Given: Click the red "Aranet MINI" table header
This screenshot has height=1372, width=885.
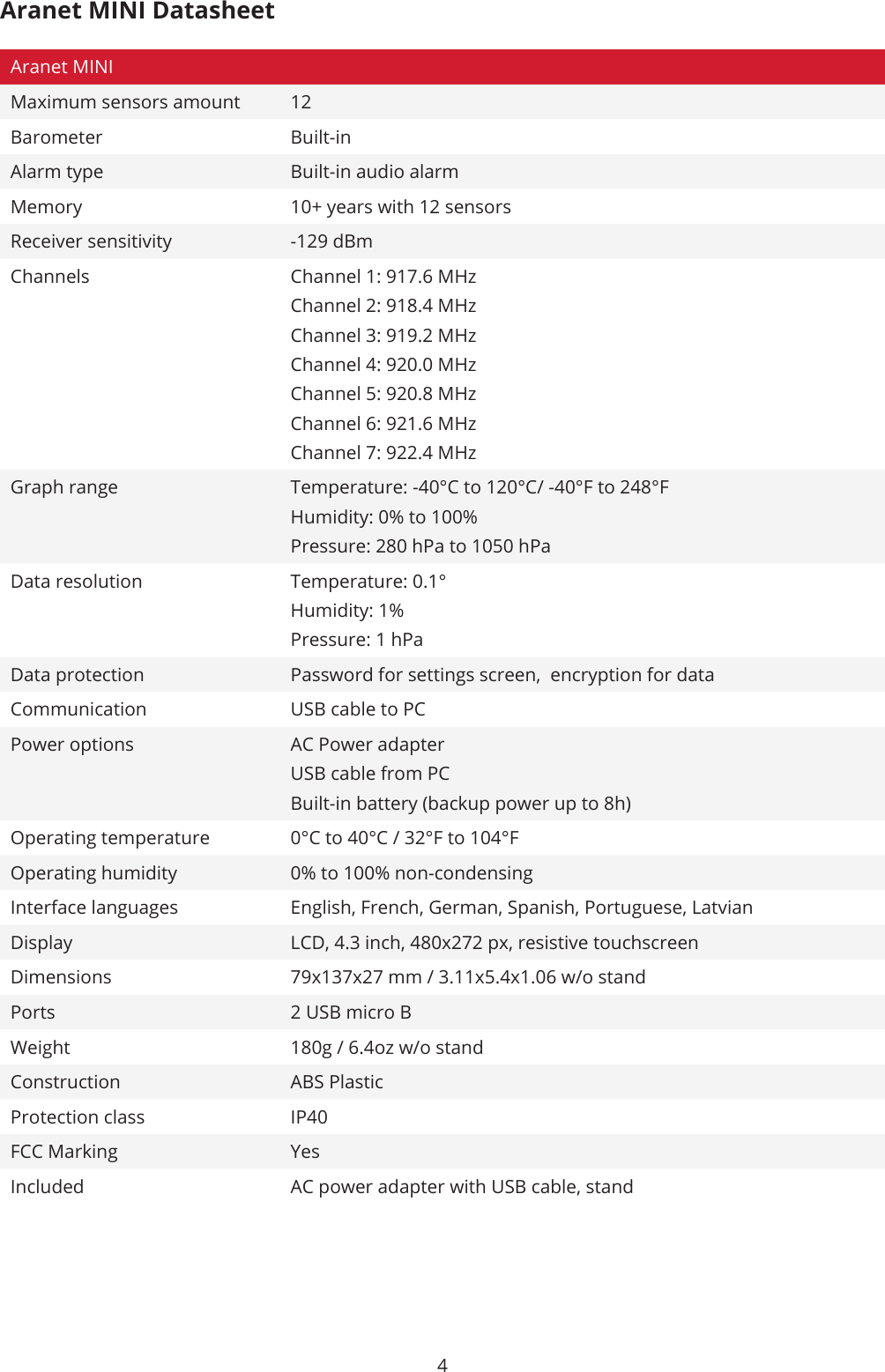Looking at the screenshot, I should point(62,67).
